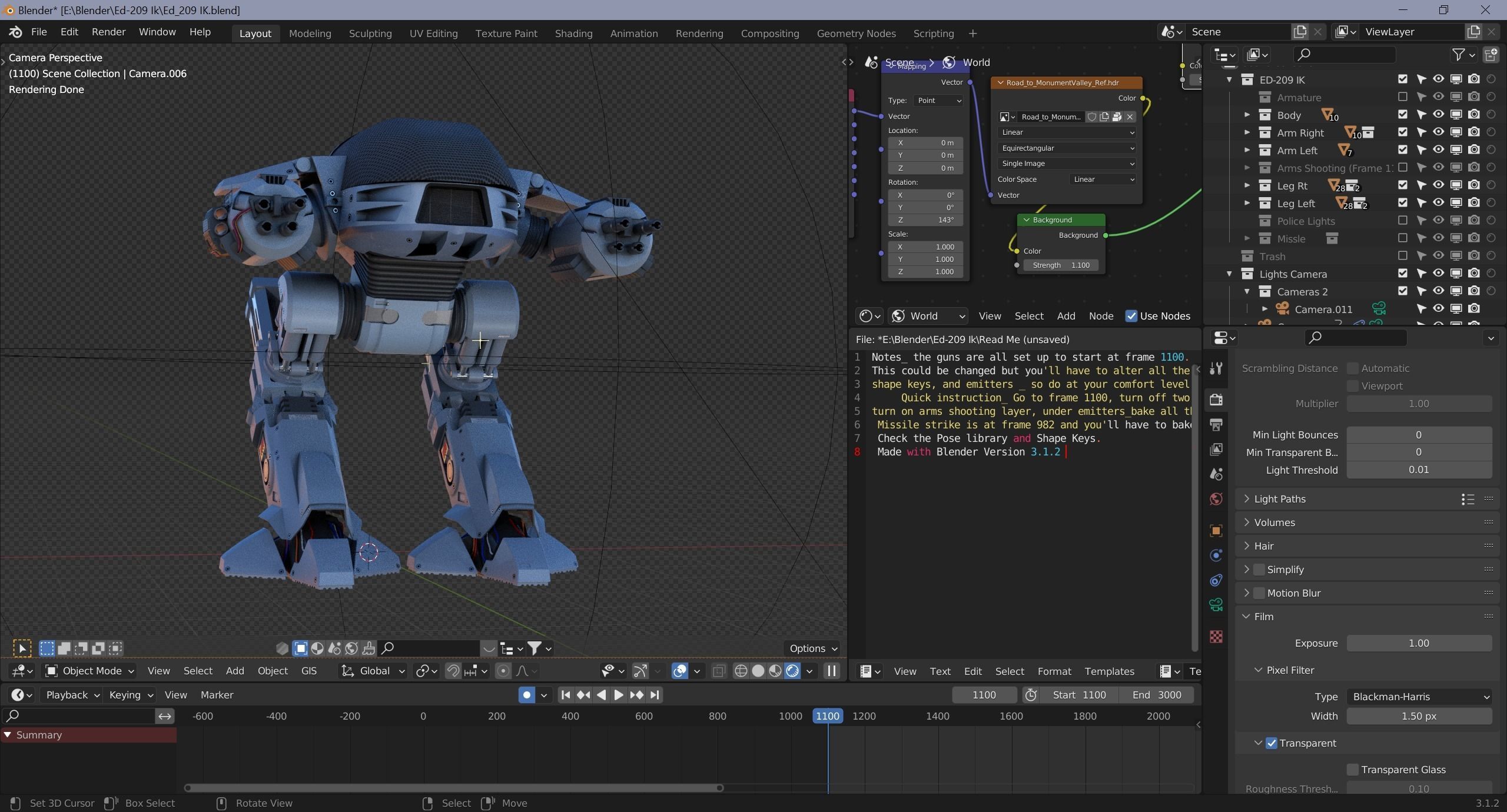
Task: Open the Object properties tab
Action: pos(1216,530)
